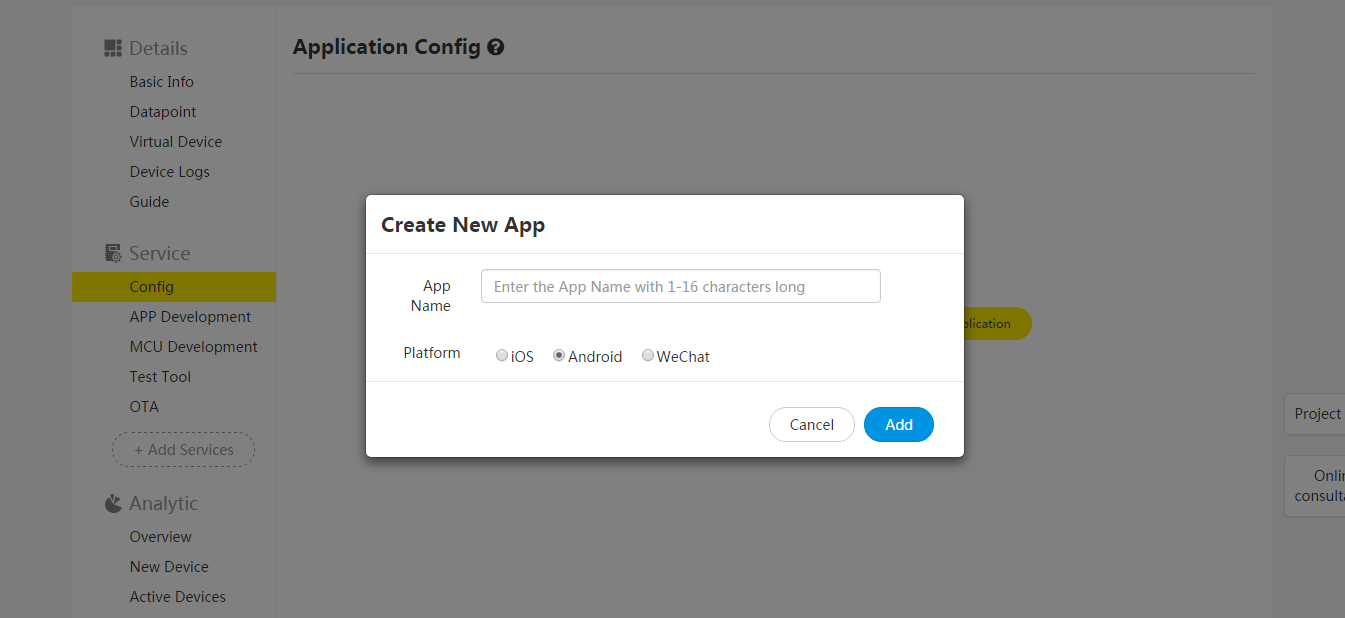Image resolution: width=1345 pixels, height=618 pixels.
Task: Switch to the Datapoint section
Action: coord(162,111)
